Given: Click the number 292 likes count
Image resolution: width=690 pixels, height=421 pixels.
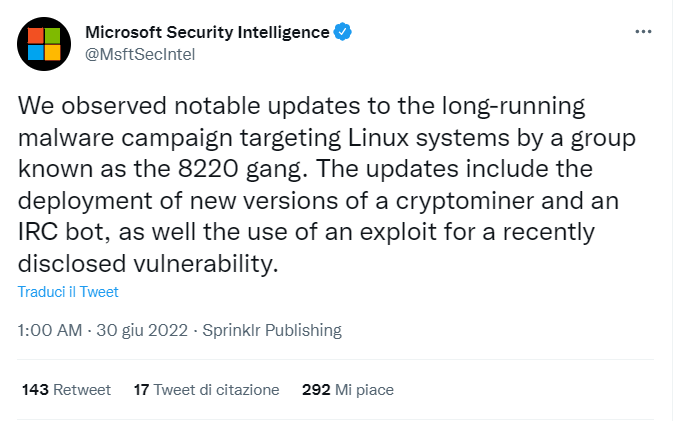Looking at the screenshot, I should pos(316,389).
